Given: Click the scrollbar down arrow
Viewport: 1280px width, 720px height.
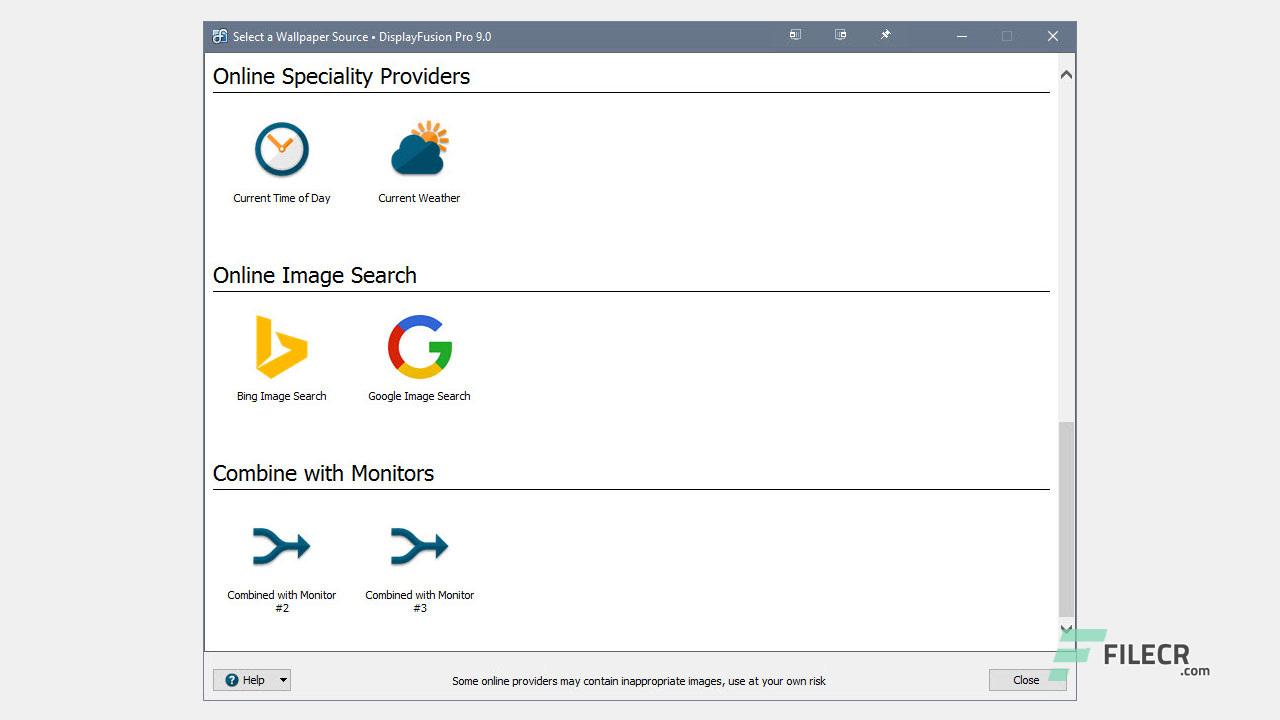Looking at the screenshot, I should click(x=1066, y=630).
